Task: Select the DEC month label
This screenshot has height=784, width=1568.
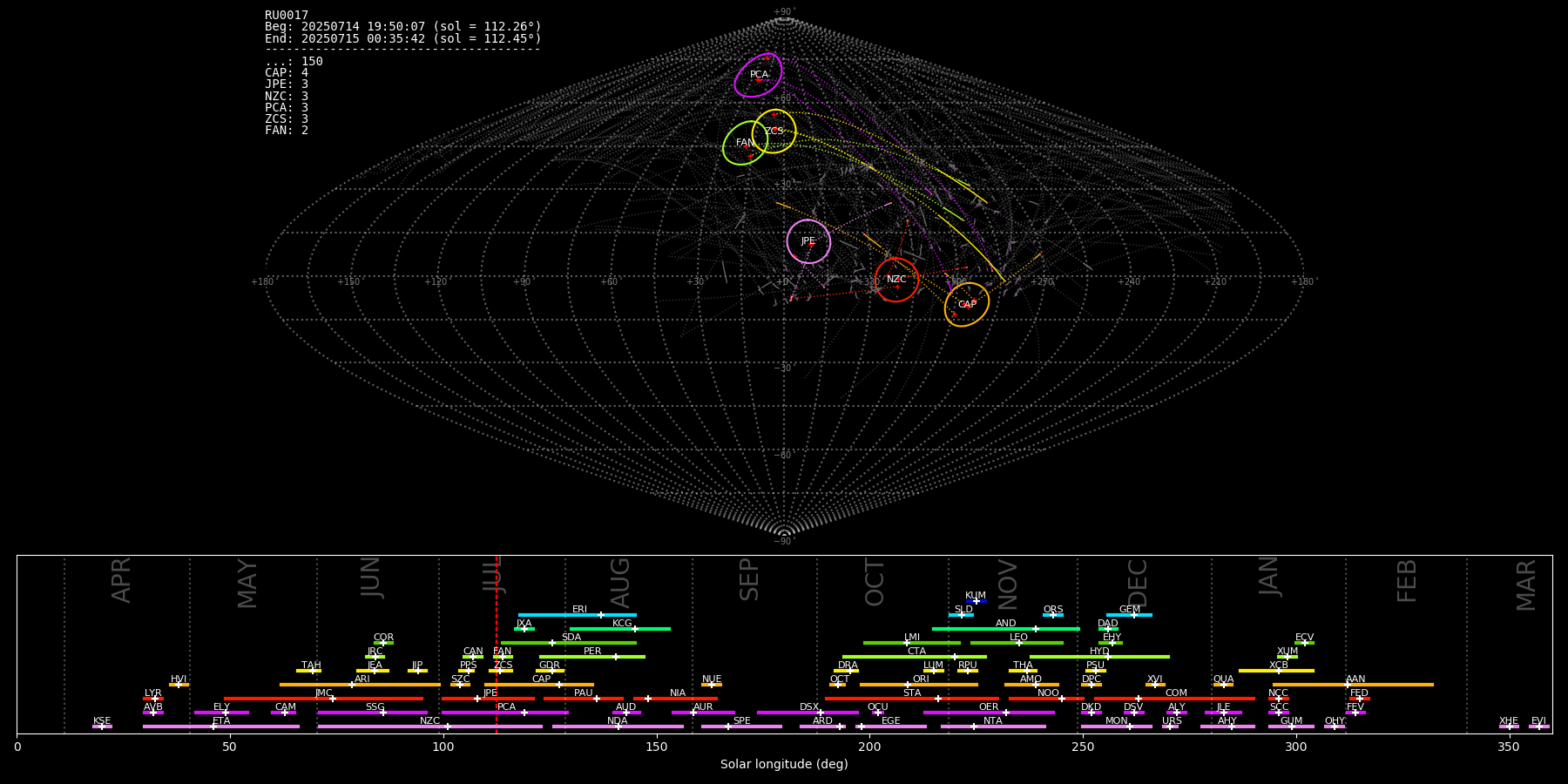Action: coord(1138,582)
